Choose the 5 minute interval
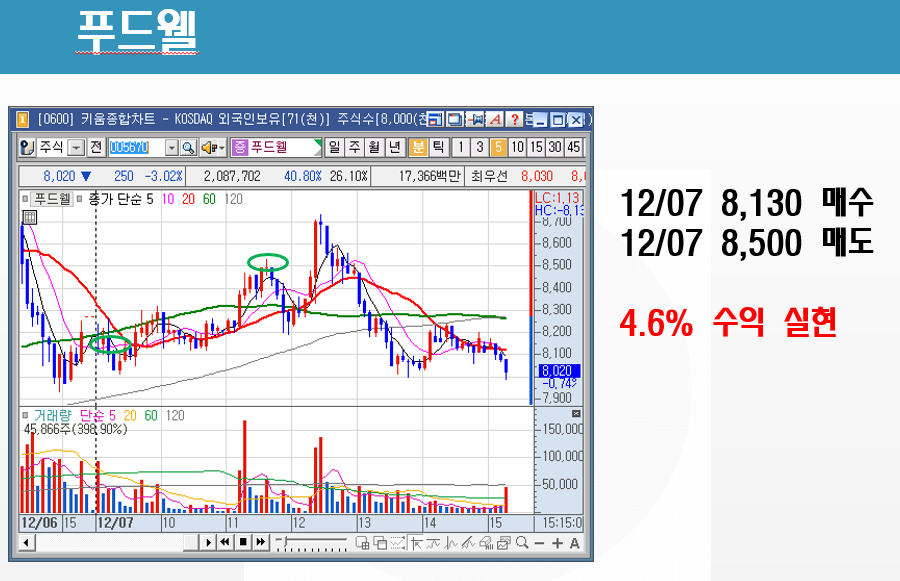 (498, 148)
